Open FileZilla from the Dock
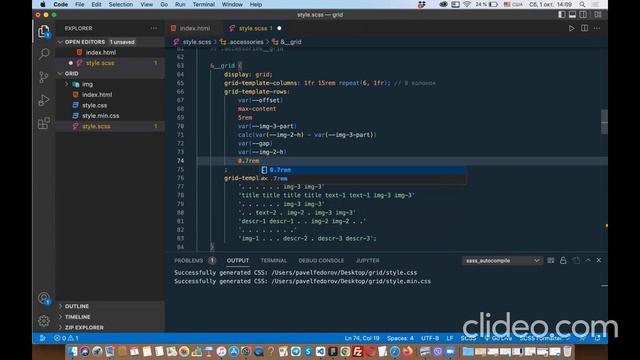The width and height of the screenshot is (640, 360). click(x=357, y=351)
